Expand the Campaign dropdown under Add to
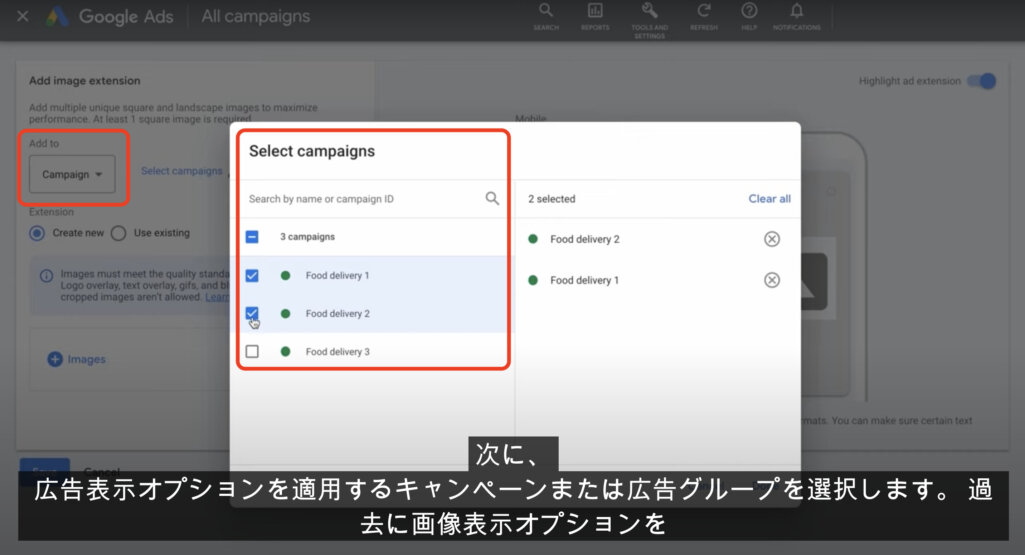1025x555 pixels. point(72,174)
